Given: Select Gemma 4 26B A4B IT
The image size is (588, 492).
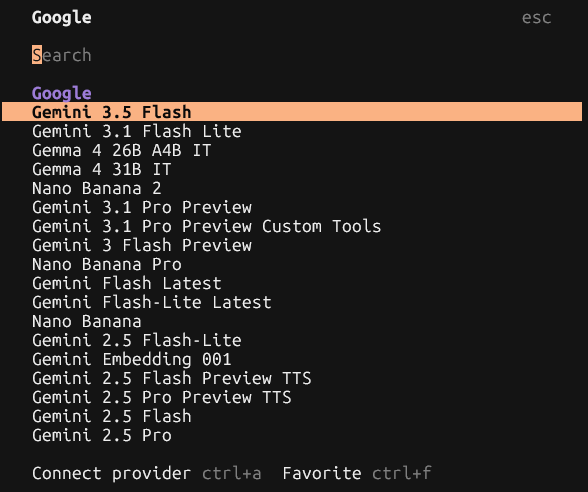Looking at the screenshot, I should pyautogui.click(x=292, y=150).
